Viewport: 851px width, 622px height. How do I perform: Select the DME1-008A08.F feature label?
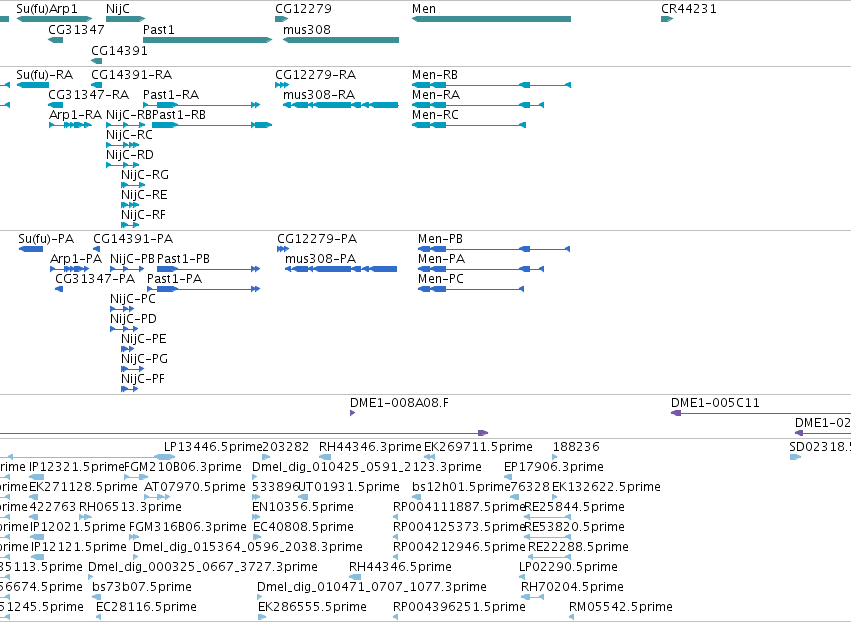point(399,403)
